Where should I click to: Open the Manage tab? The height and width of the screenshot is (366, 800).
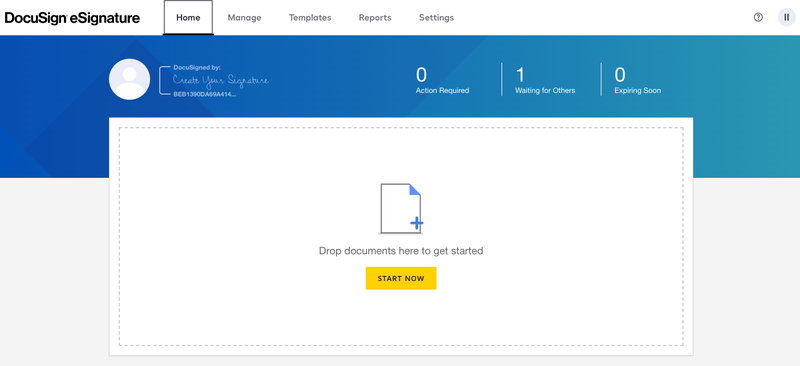click(x=244, y=18)
